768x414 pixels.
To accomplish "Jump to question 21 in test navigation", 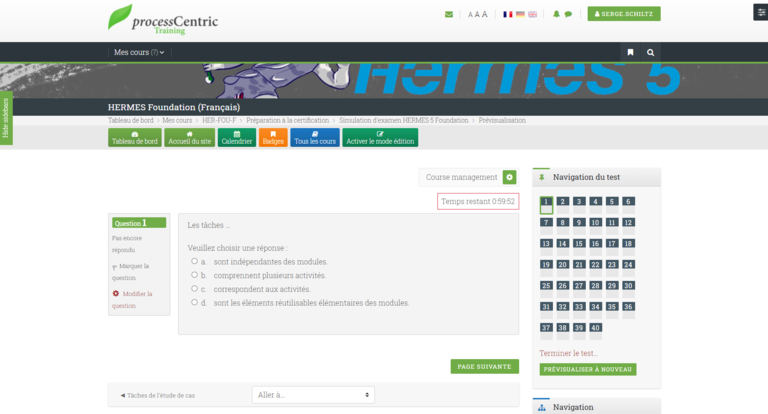I will 579,268.
